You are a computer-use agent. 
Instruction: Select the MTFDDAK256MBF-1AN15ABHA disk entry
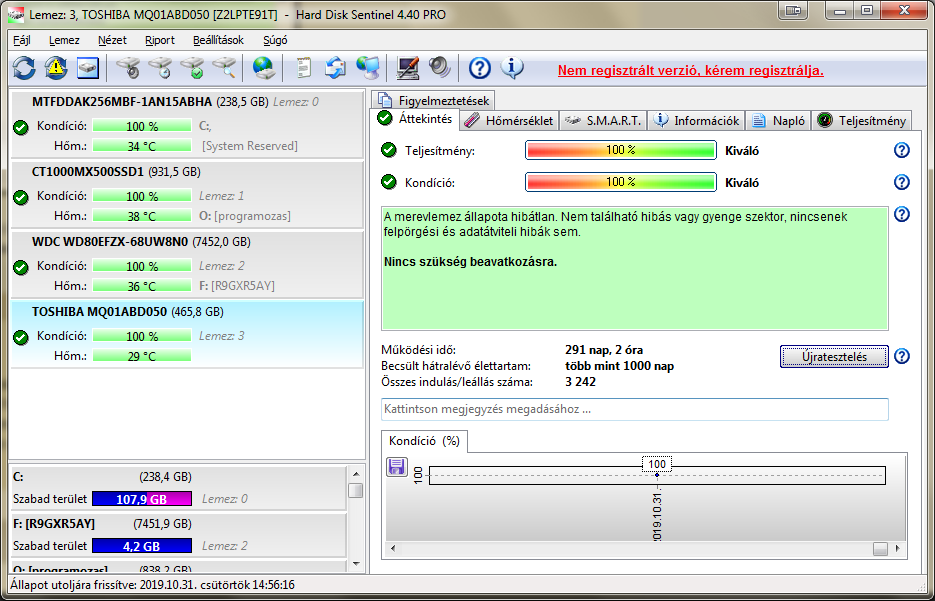(187, 125)
